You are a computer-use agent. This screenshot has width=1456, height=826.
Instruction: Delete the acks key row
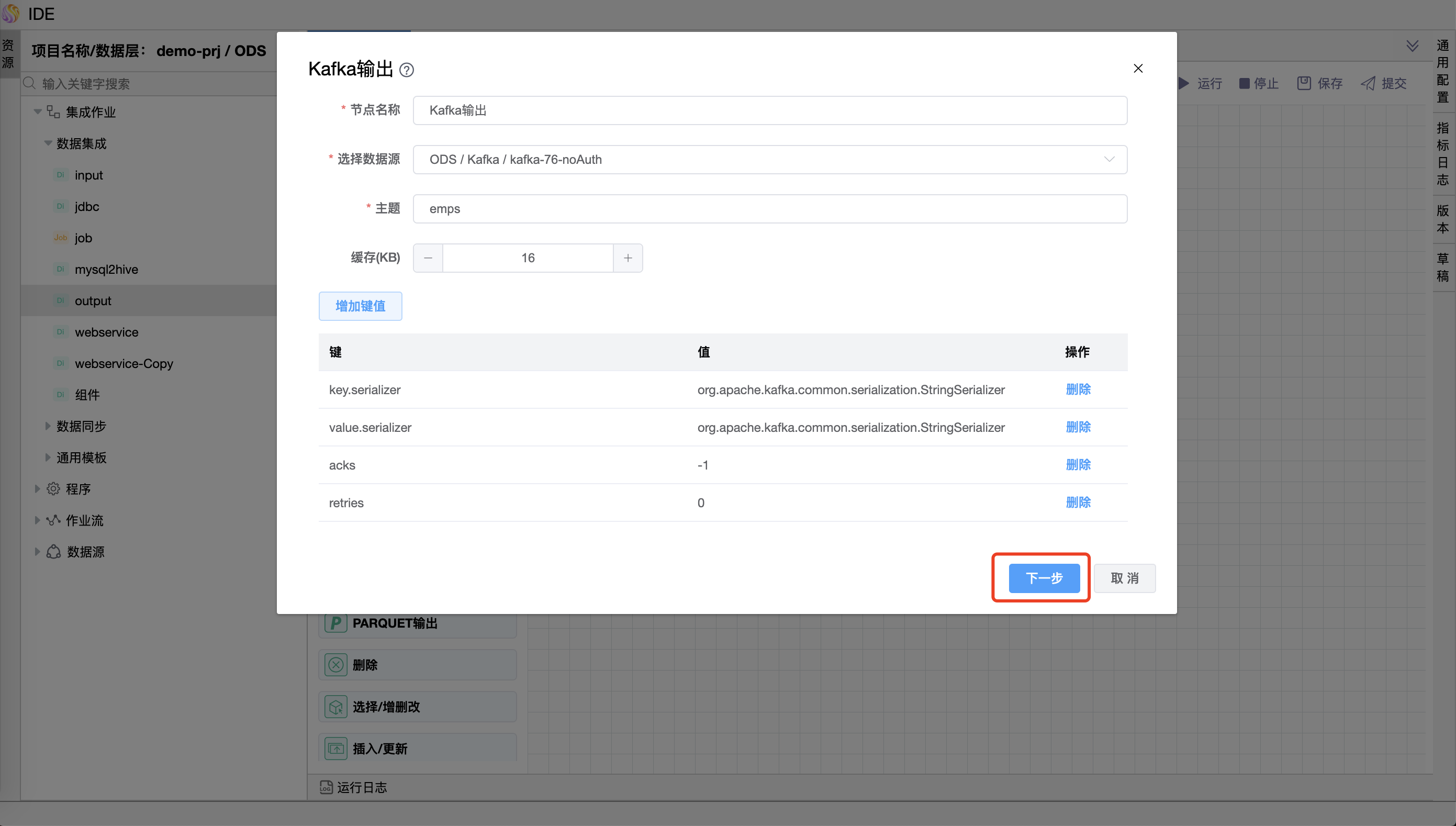click(1078, 465)
